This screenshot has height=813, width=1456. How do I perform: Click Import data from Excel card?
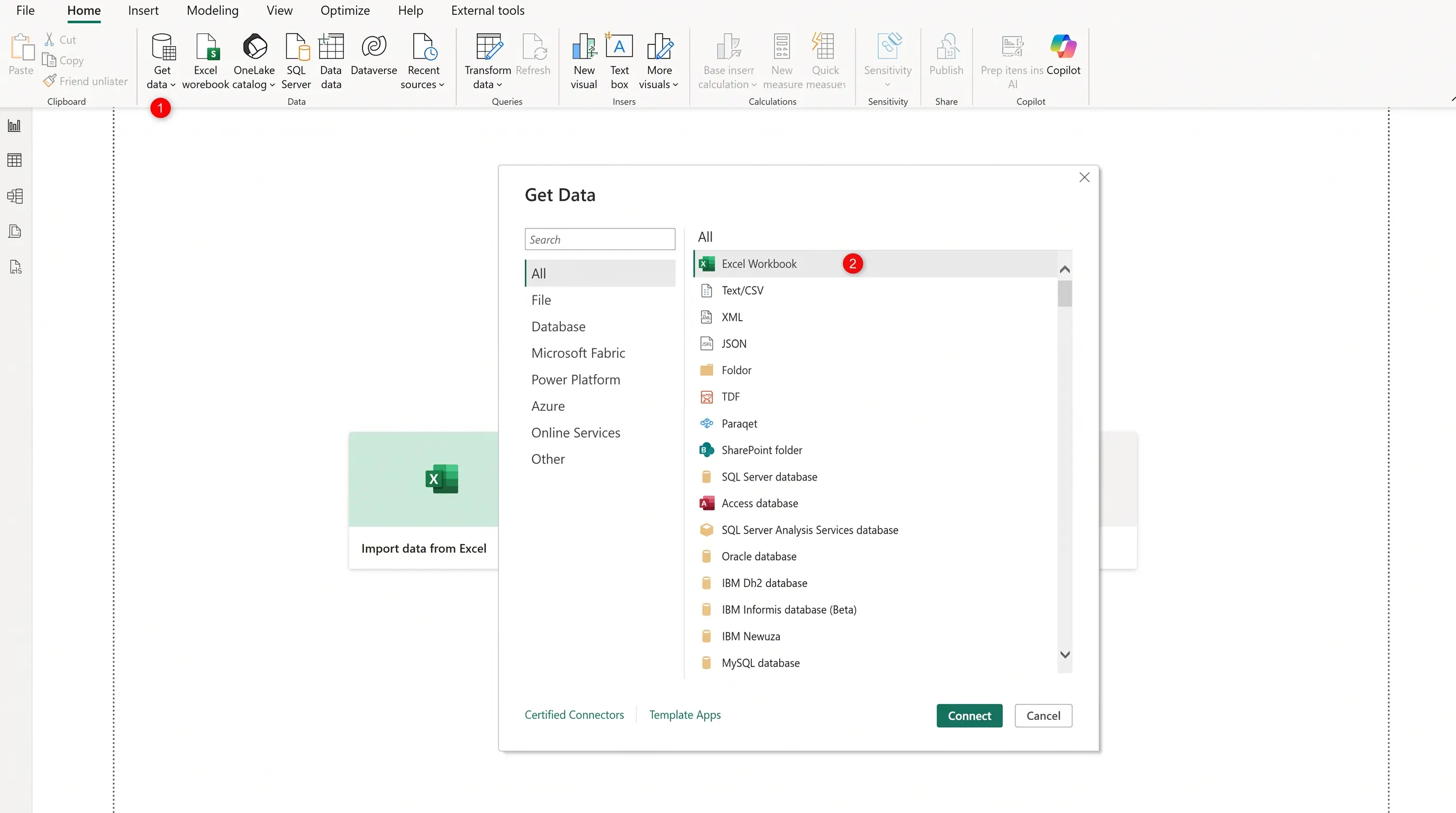(x=423, y=500)
